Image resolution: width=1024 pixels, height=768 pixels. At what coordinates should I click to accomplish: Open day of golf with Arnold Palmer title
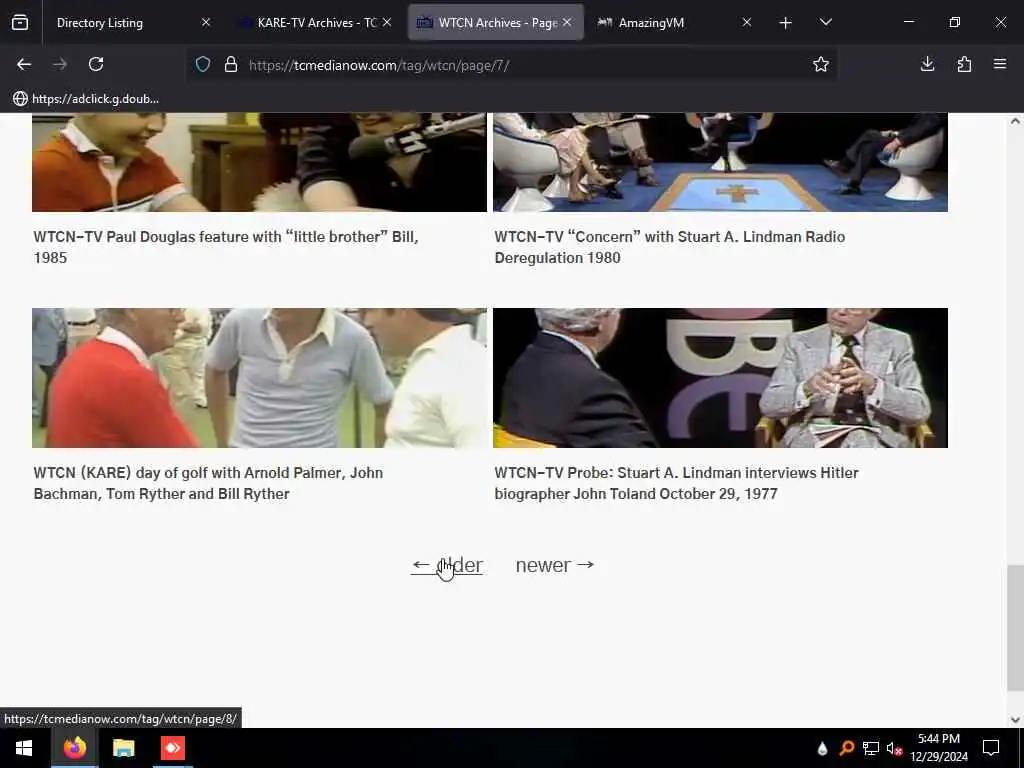click(x=208, y=483)
